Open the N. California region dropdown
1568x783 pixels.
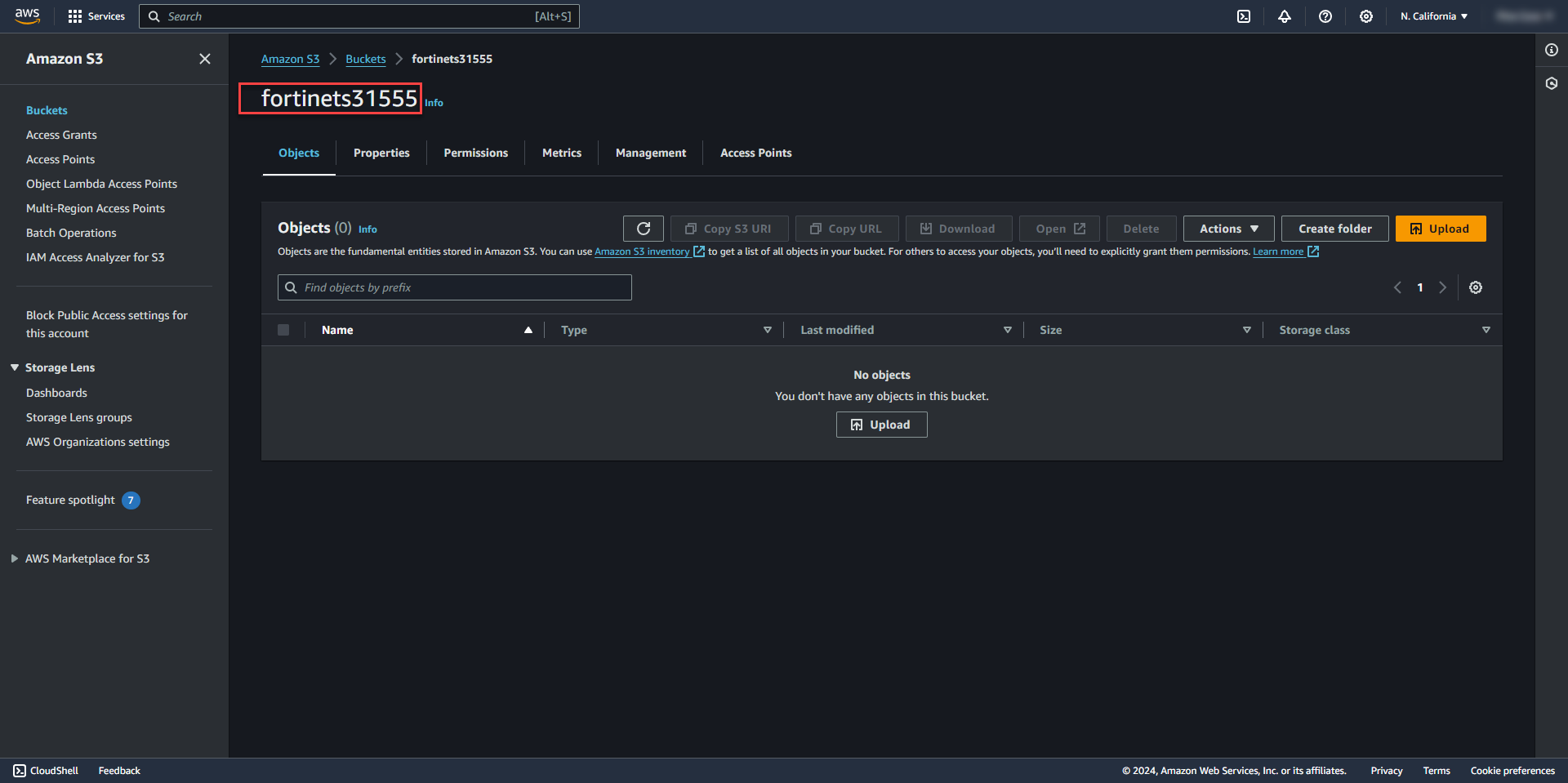1434,16
